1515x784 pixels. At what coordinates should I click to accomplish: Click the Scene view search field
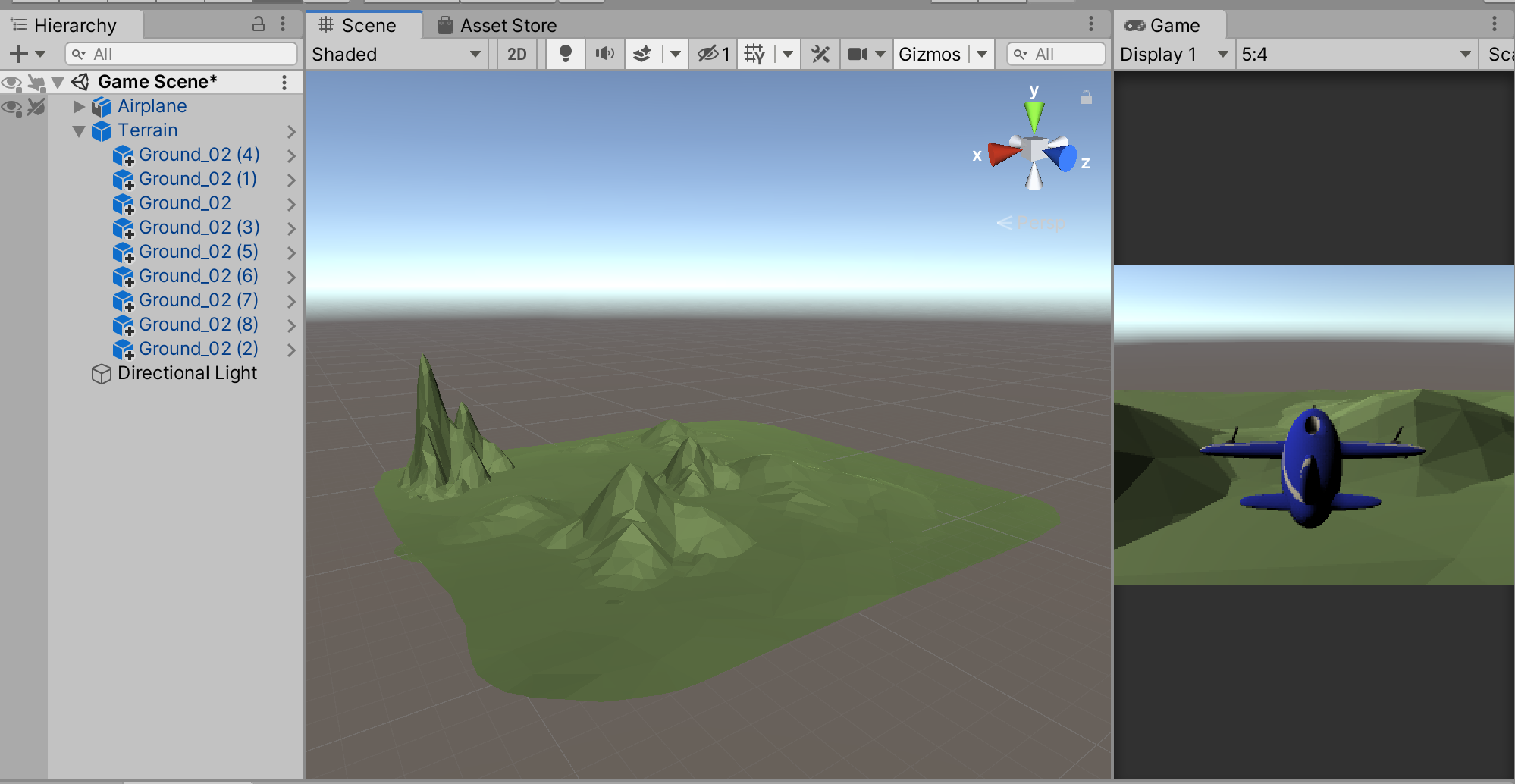click(x=1055, y=54)
